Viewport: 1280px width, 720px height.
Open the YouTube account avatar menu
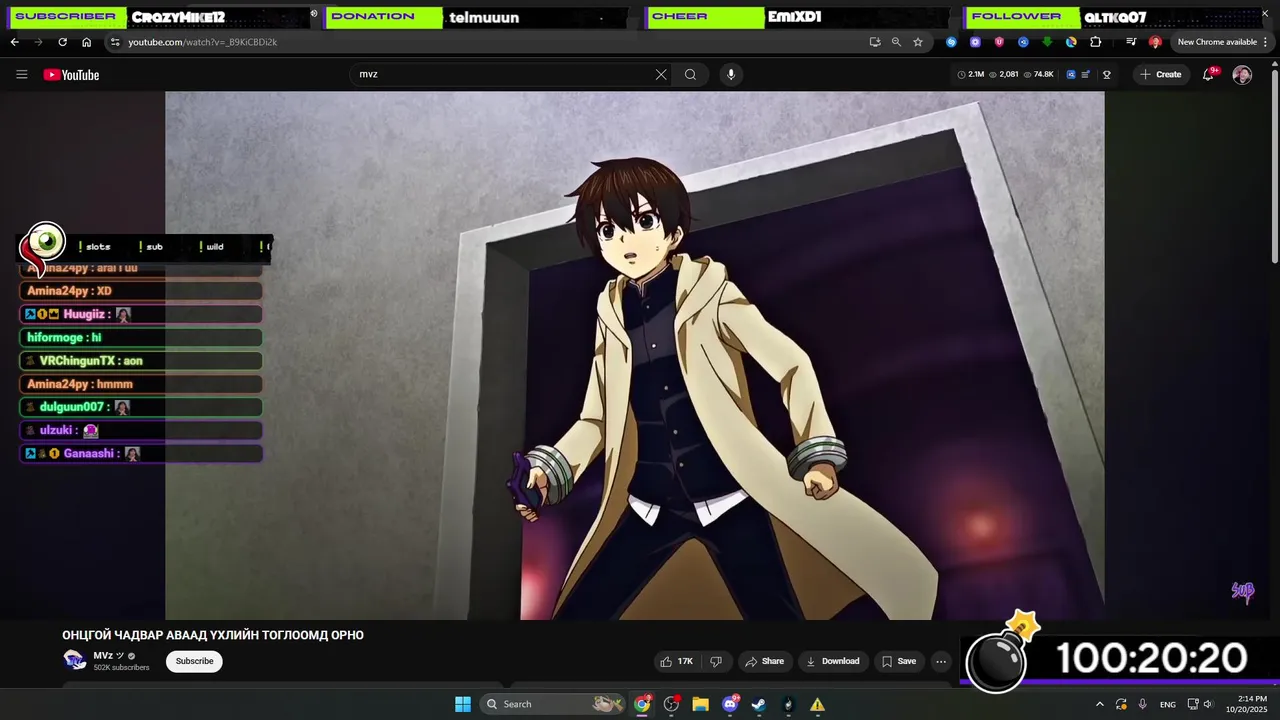tap(1242, 75)
